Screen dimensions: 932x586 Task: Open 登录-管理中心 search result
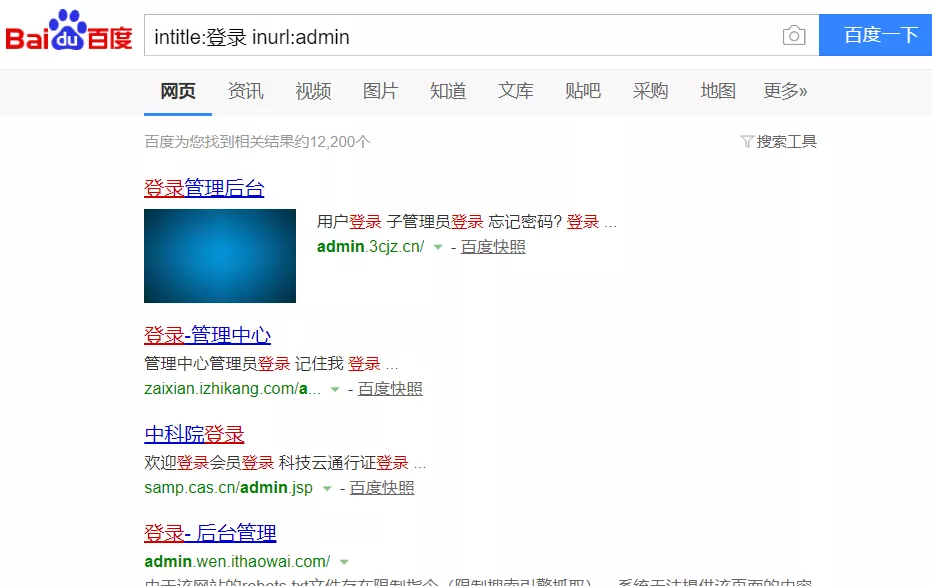(x=207, y=335)
